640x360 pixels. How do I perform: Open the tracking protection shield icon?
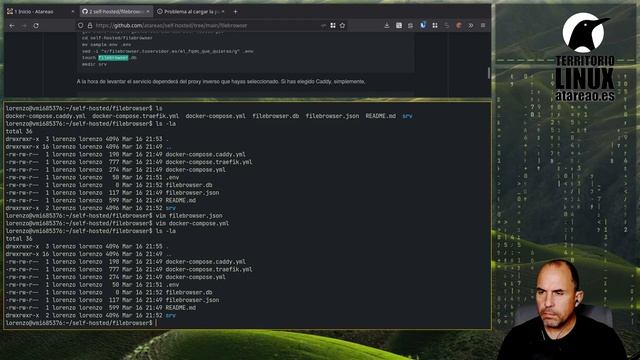(81, 25)
